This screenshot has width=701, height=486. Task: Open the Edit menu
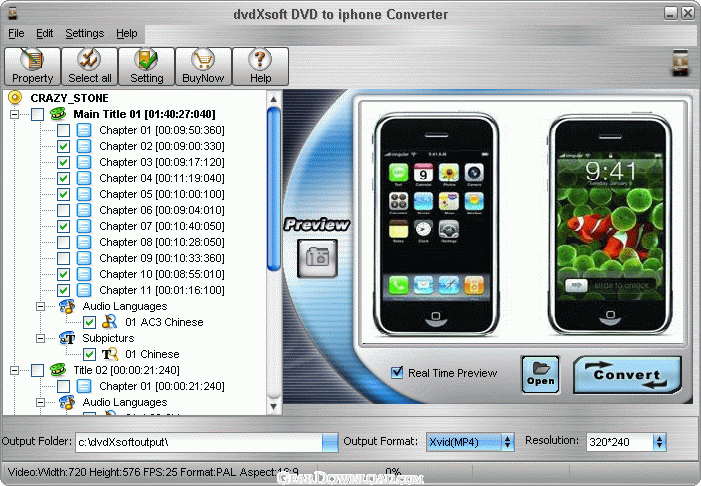coord(44,34)
